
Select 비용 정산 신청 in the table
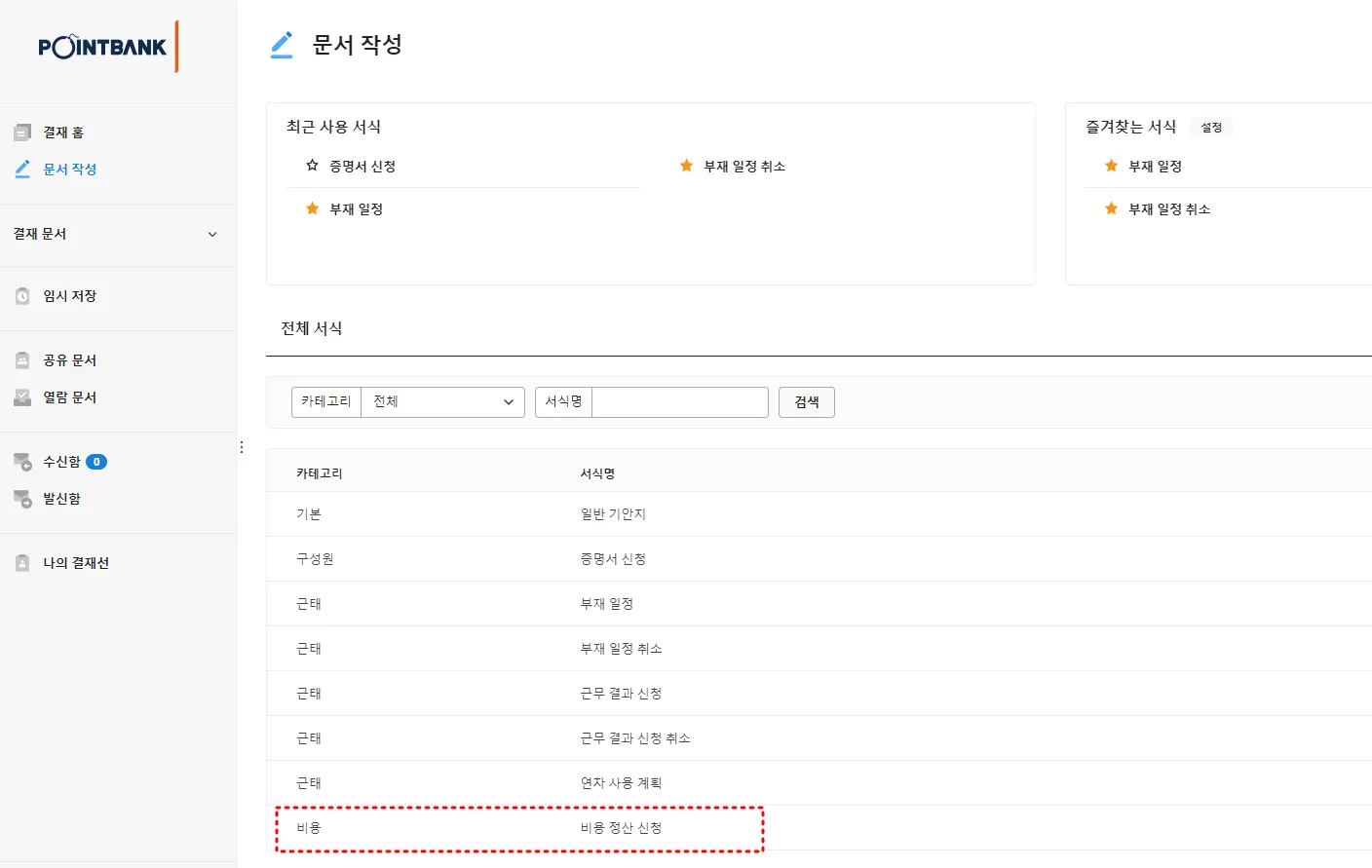(x=621, y=828)
